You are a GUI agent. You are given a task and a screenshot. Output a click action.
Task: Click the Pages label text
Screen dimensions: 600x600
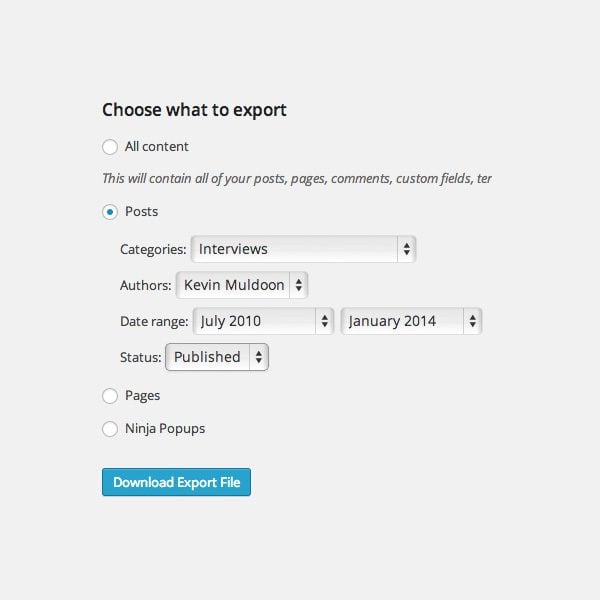(x=142, y=396)
